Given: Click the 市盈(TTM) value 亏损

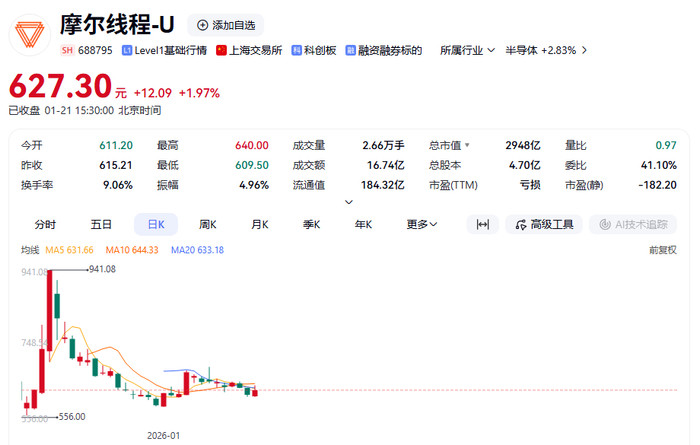Looking at the screenshot, I should click(x=530, y=185).
